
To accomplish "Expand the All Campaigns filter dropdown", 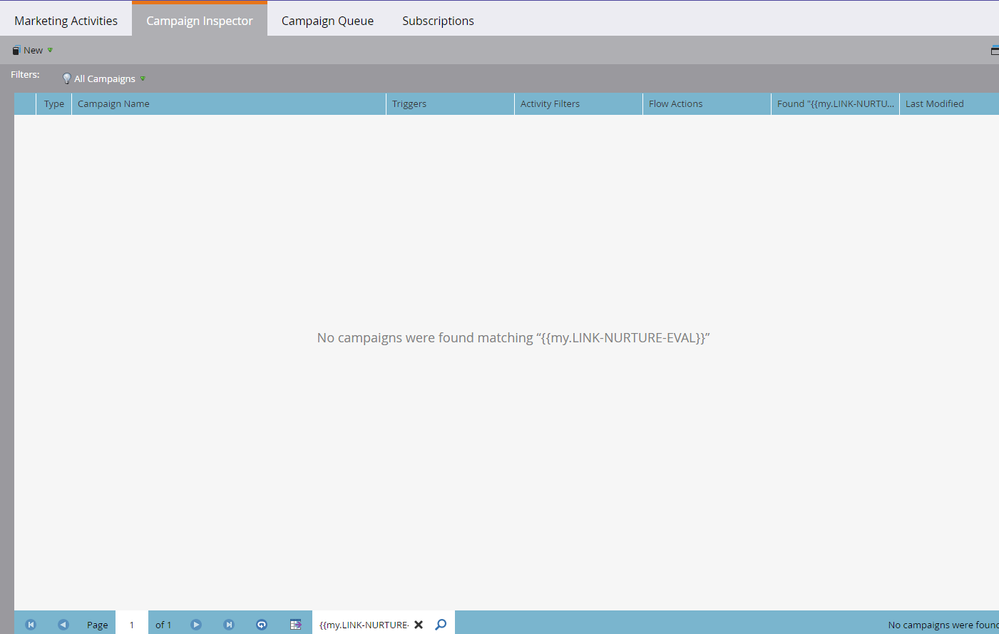I will pos(104,78).
